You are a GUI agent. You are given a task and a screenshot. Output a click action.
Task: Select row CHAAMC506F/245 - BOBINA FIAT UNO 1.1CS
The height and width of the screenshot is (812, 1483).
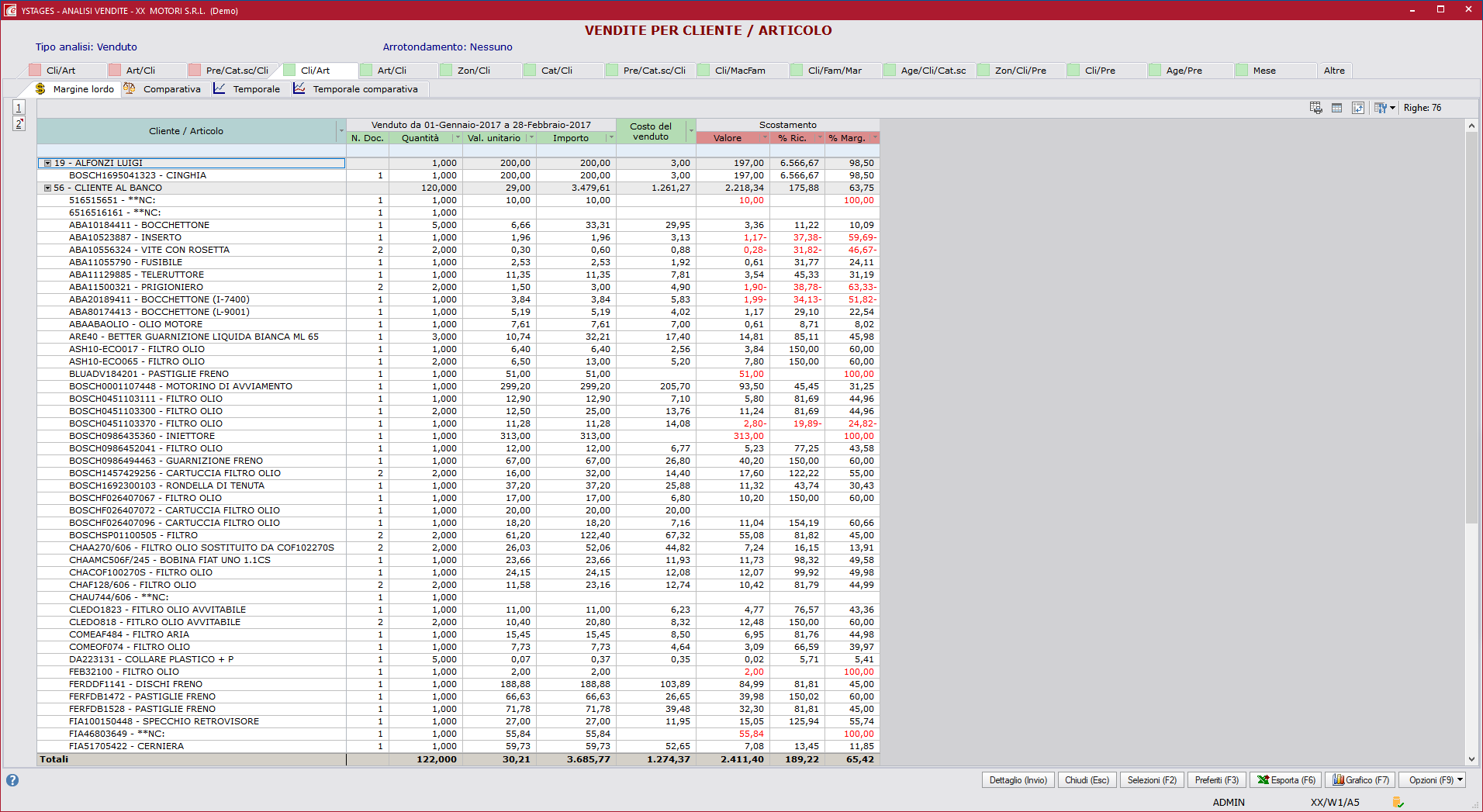pos(458,560)
